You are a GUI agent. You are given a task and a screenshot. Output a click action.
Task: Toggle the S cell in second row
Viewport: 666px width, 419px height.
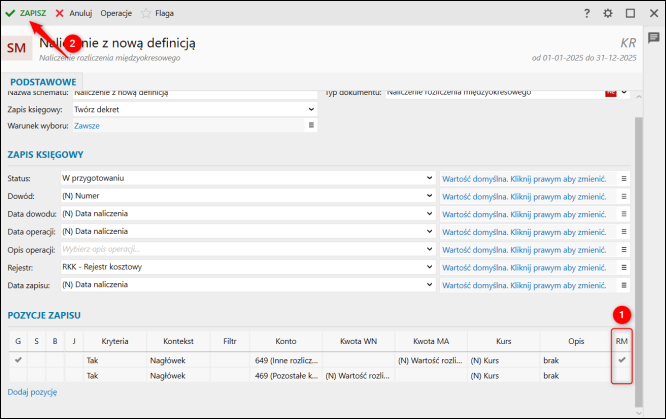pos(36,375)
